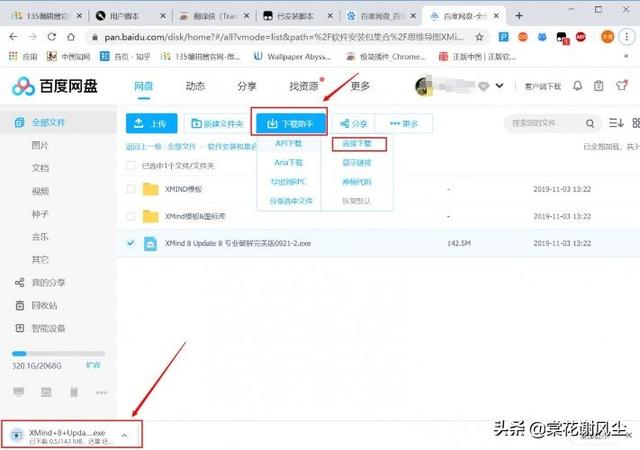Check the XMind模板&图标库 folder checkbox
Image resolution: width=640 pixels, height=450 pixels.
point(131,216)
